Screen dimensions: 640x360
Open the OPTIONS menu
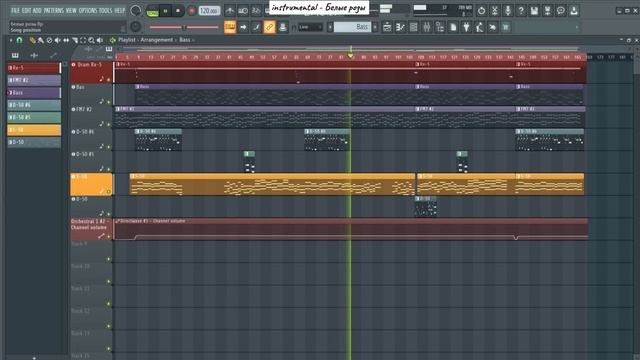point(88,10)
